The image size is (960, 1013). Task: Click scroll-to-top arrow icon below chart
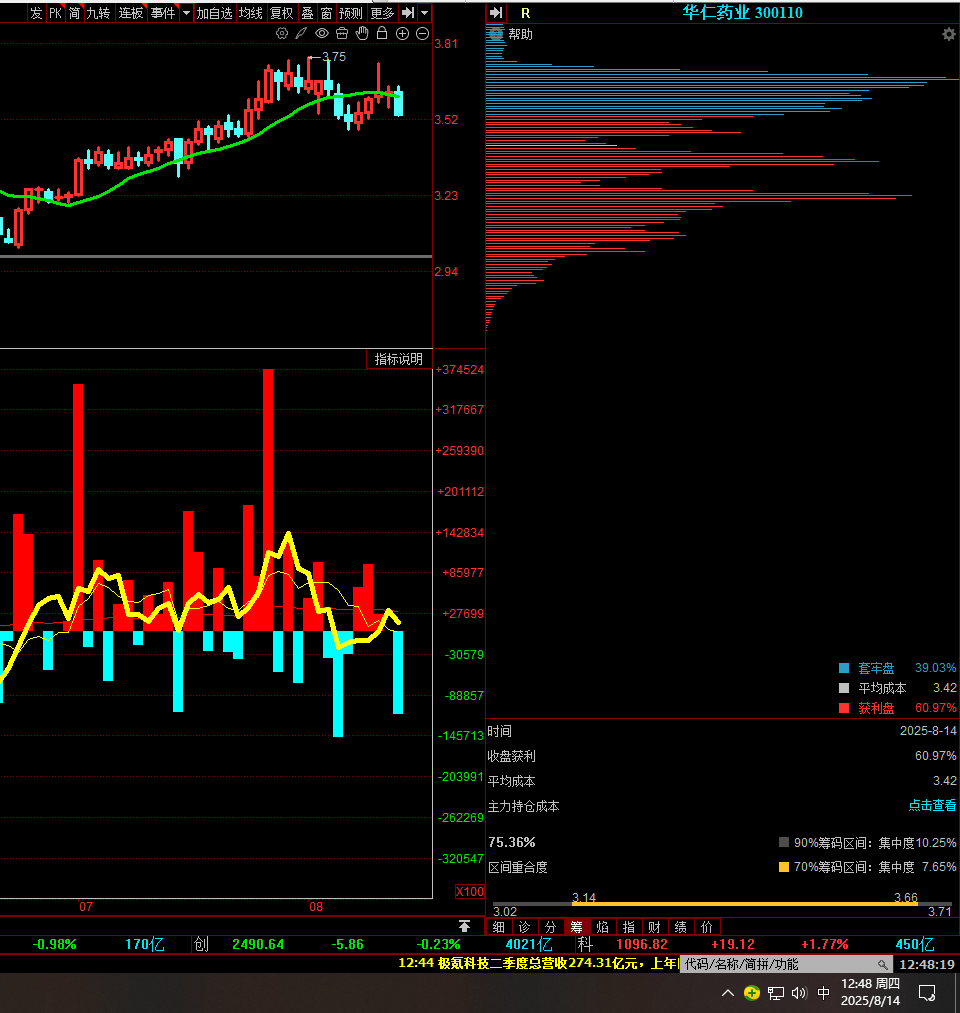point(464,926)
